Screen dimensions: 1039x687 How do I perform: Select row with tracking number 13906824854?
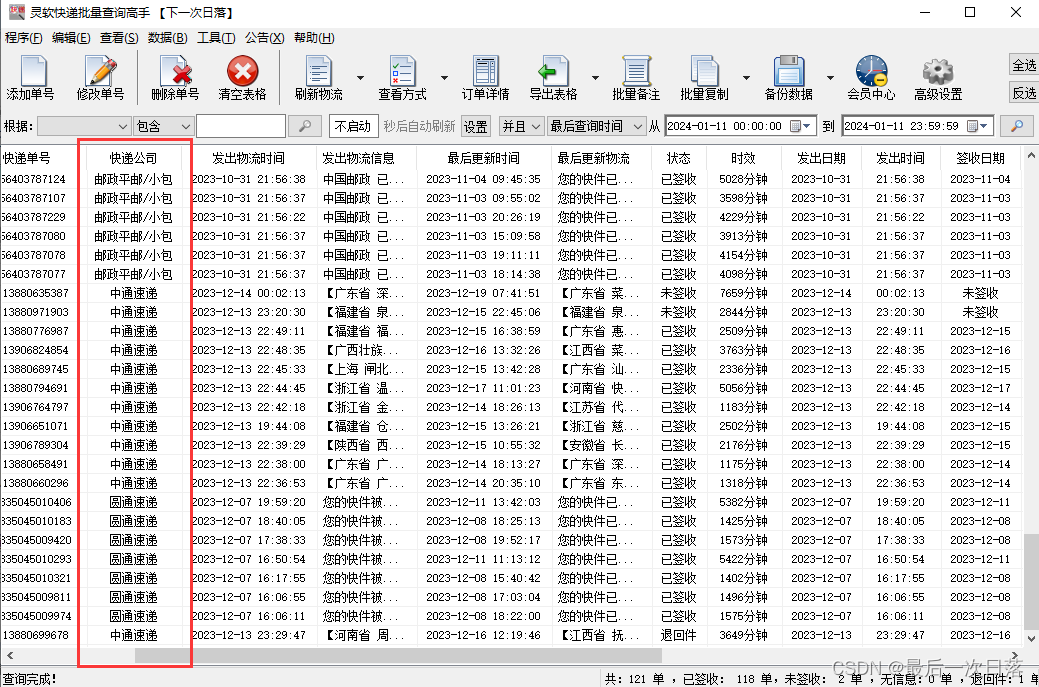tap(512, 350)
